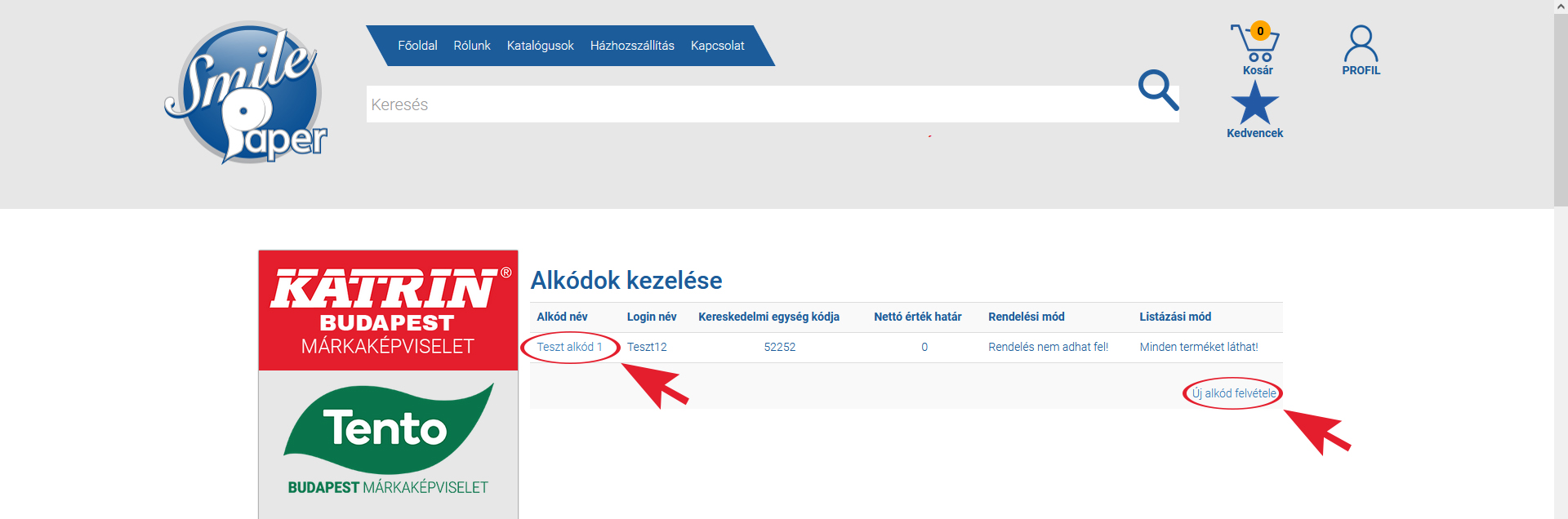Click the page scrollbar up arrow
The image size is (1568, 519).
[x=1561, y=7]
